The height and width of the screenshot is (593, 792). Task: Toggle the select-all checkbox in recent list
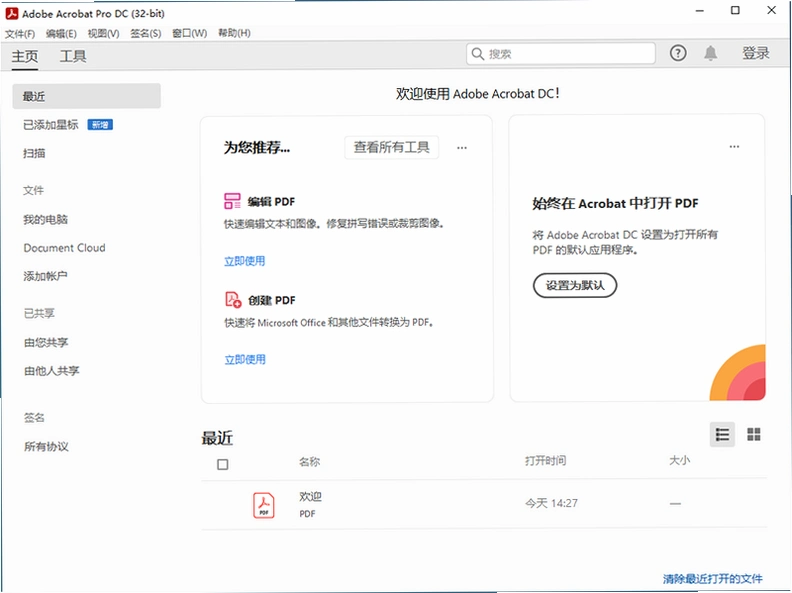222,464
